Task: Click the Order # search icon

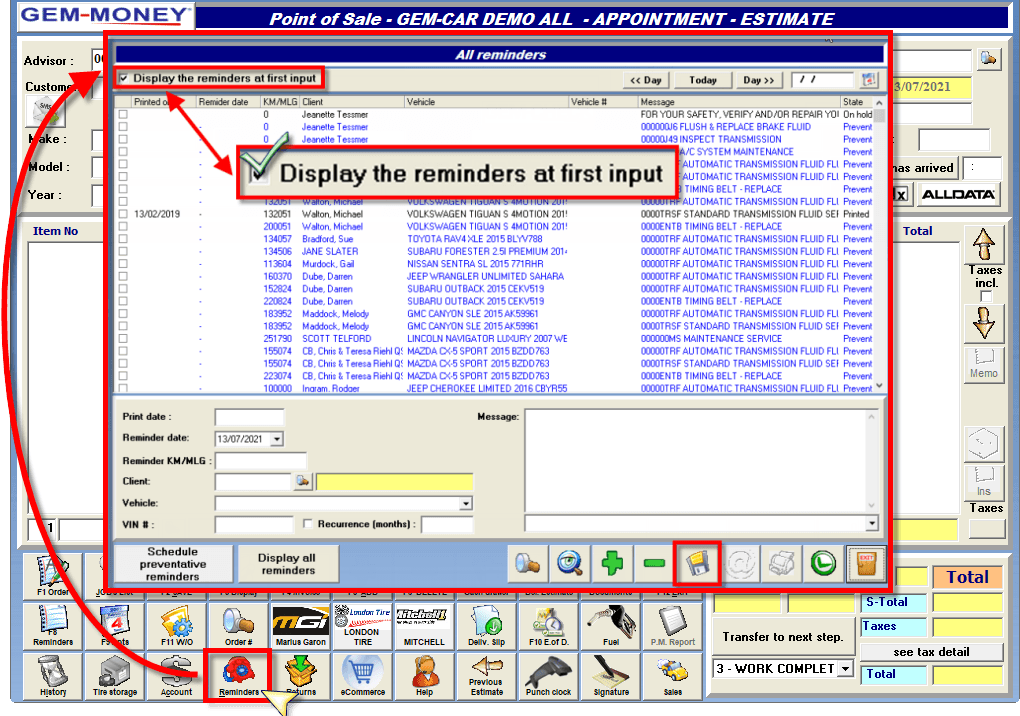Action: (238, 624)
